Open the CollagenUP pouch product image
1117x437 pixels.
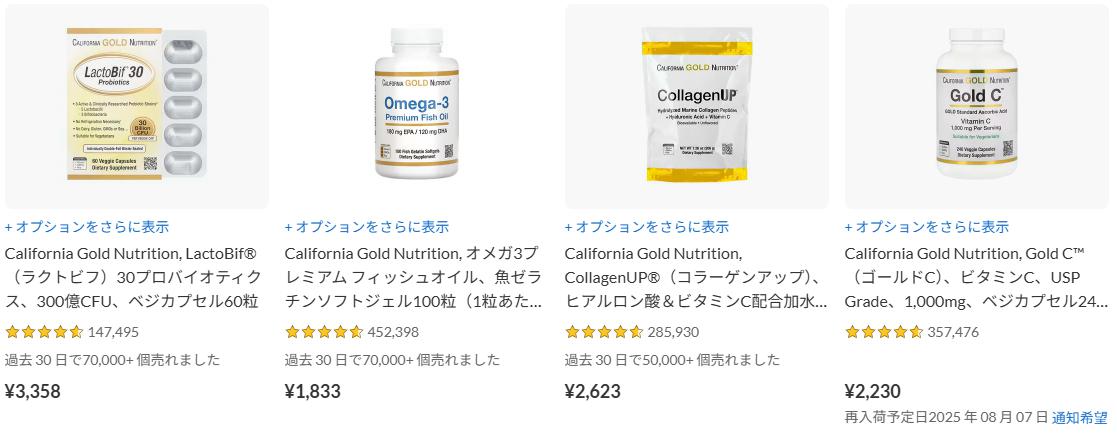pos(697,107)
